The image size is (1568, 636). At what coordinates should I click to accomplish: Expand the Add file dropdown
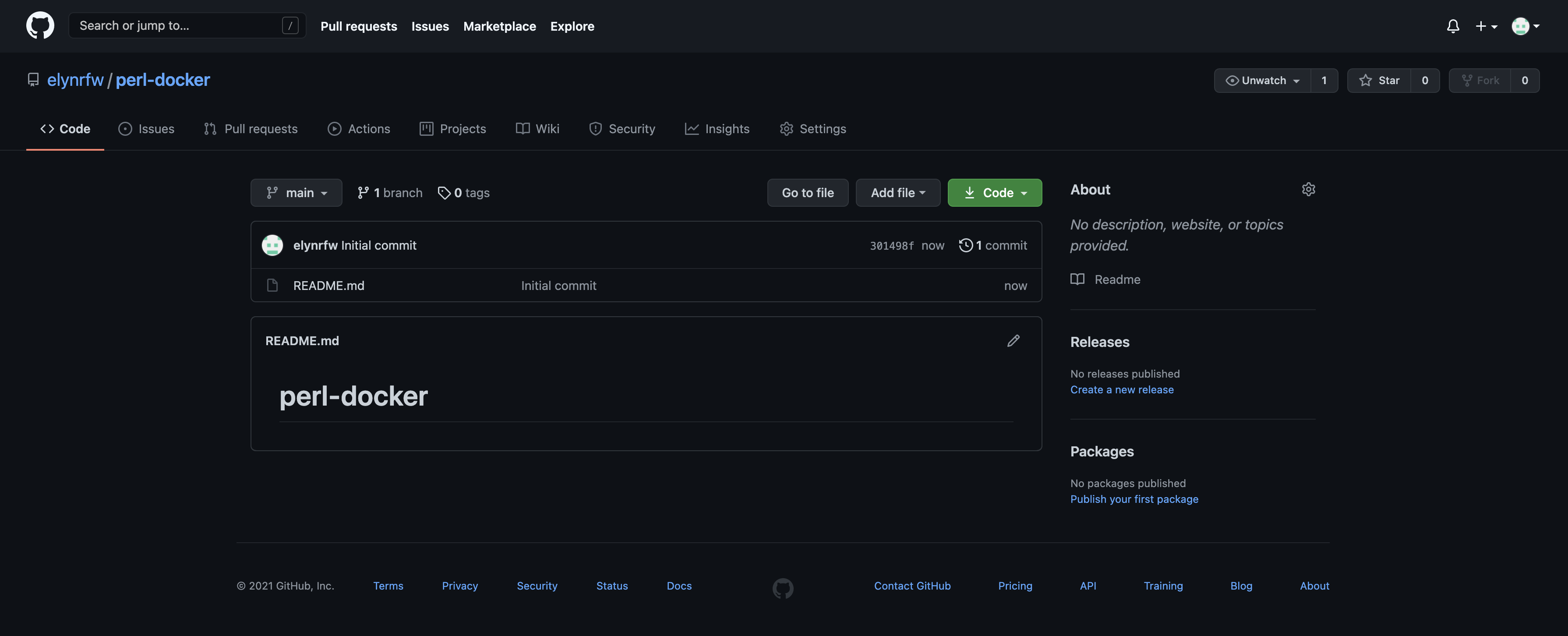(898, 192)
